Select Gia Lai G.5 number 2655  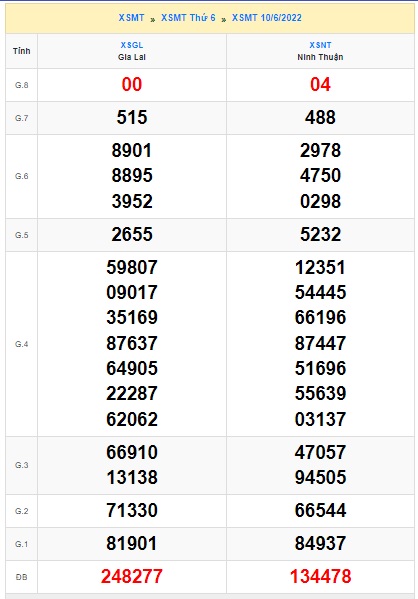[x=132, y=235]
